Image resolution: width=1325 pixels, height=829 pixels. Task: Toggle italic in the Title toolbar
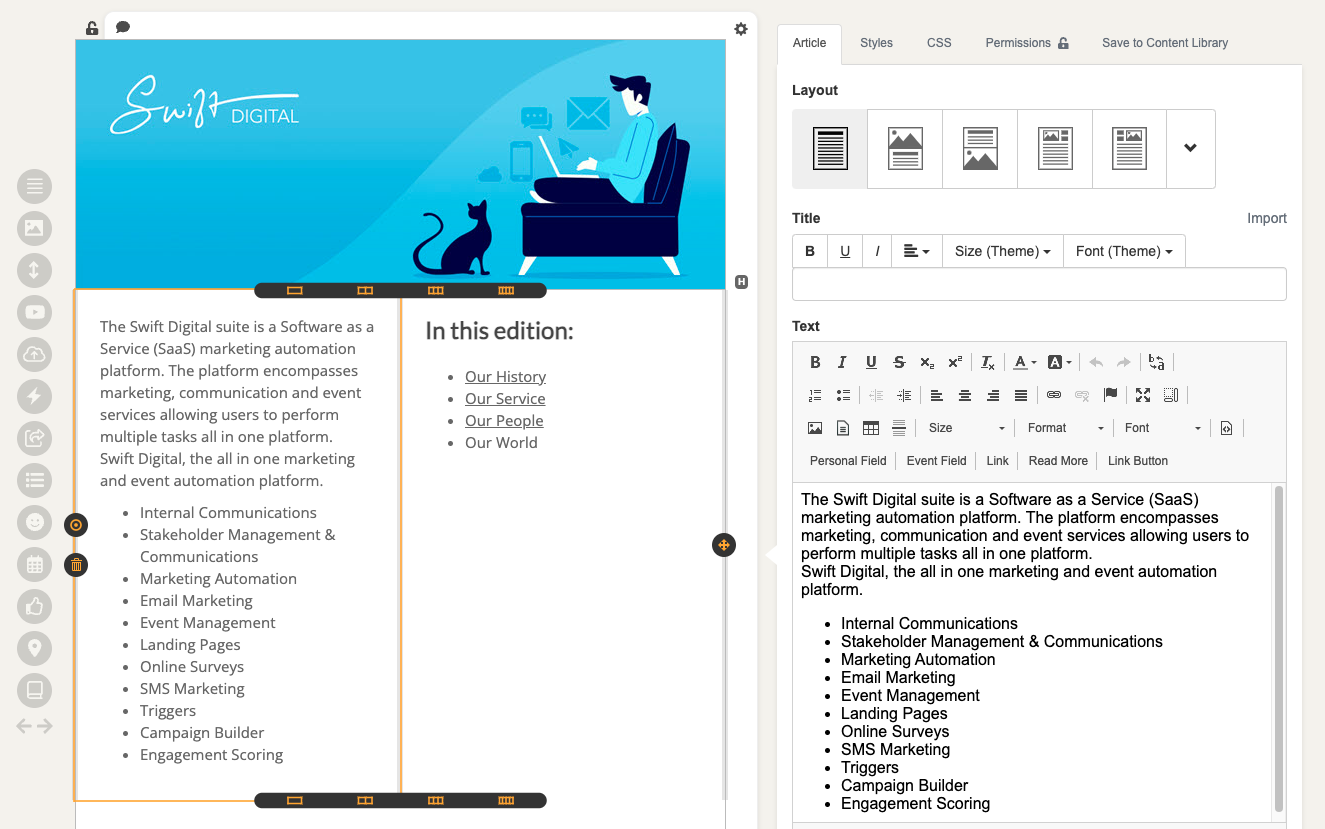(877, 251)
